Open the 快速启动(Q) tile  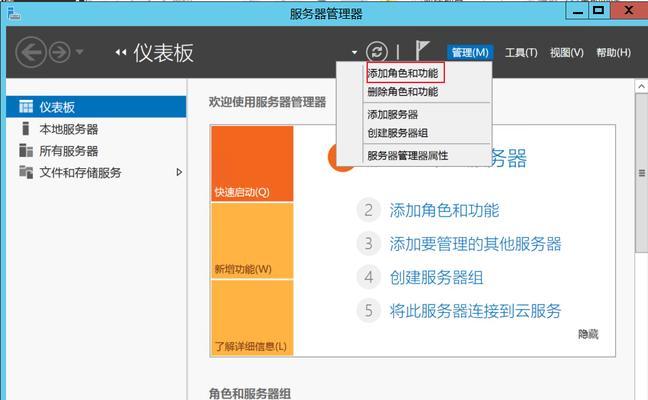[x=252, y=164]
